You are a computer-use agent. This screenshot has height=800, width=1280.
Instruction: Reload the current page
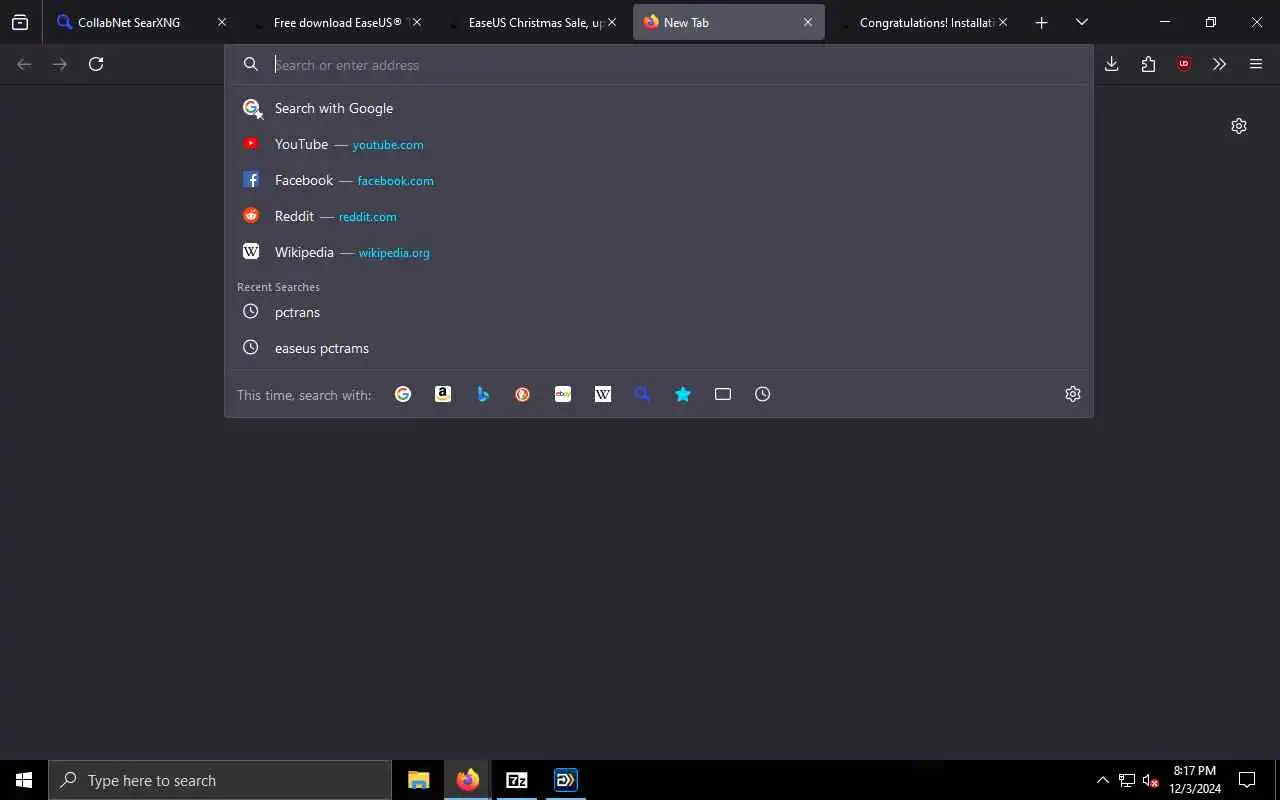click(x=96, y=64)
